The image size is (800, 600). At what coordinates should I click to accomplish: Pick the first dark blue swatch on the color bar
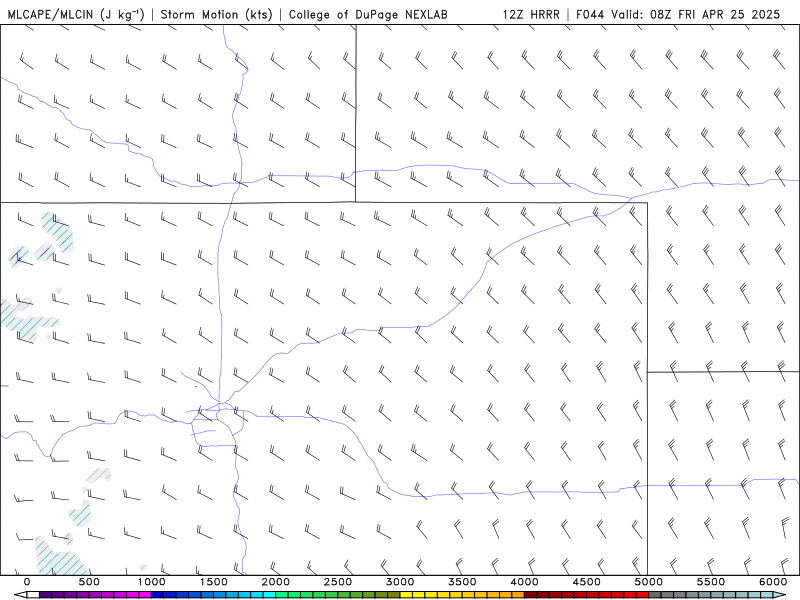157,594
